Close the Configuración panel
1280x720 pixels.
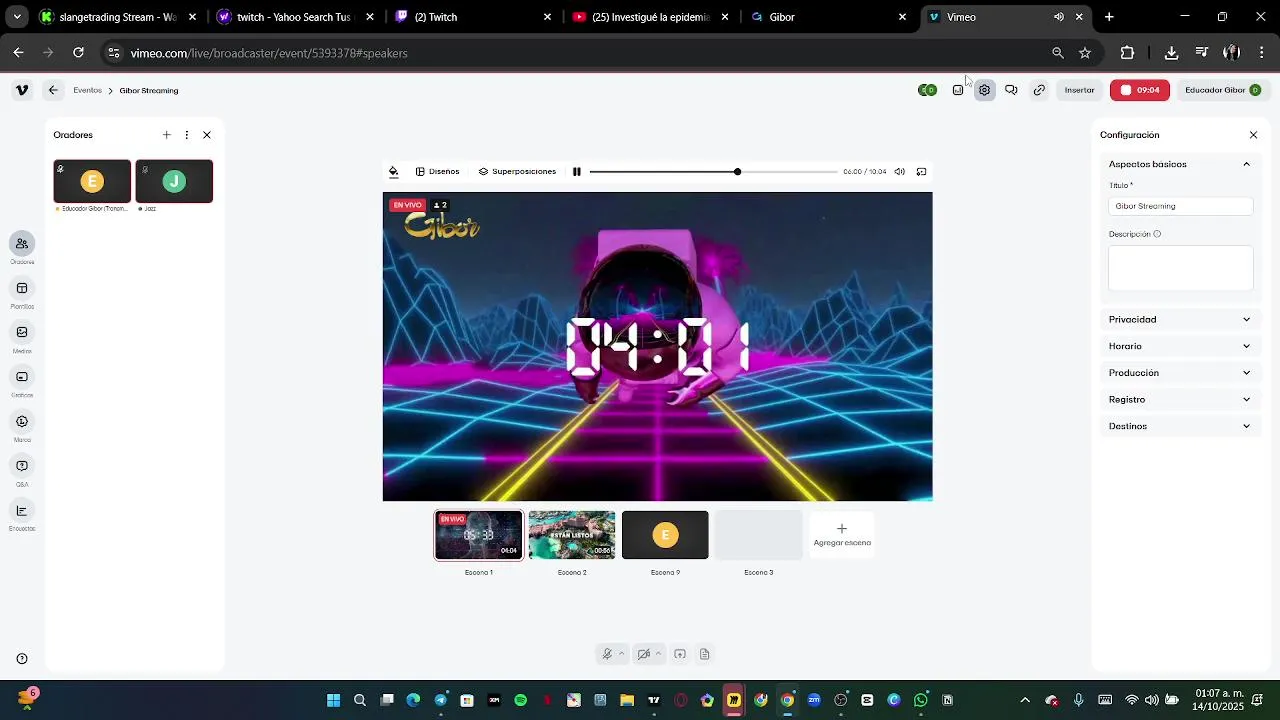1253,135
